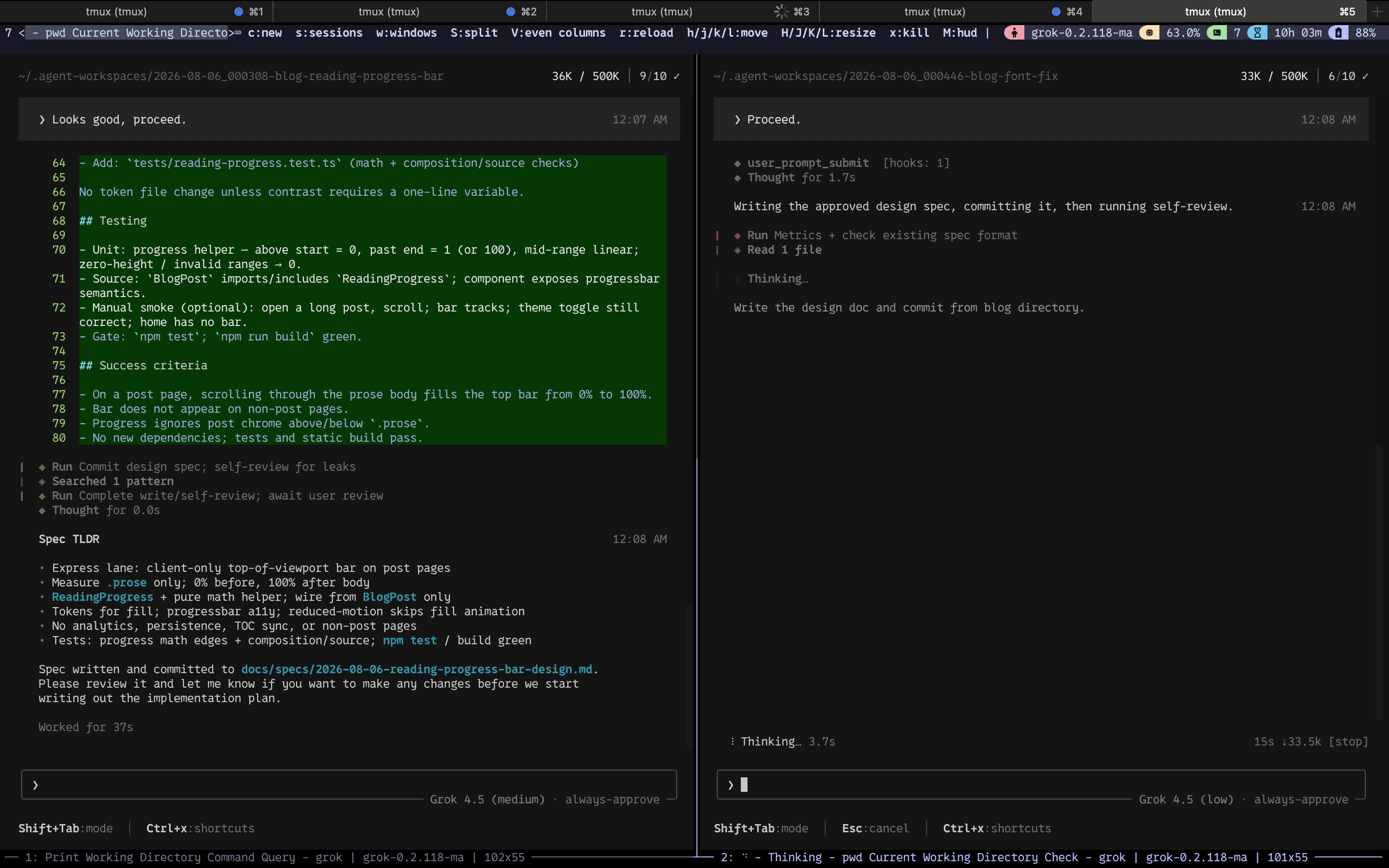The image size is (1389, 868).
Task: Click the 'Spec TLDR' heading
Action: point(69,539)
